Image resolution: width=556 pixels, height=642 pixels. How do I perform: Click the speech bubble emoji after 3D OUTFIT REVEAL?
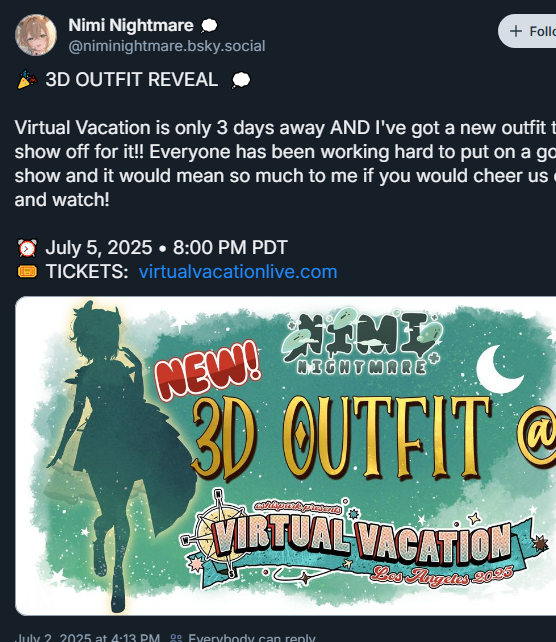tap(241, 80)
